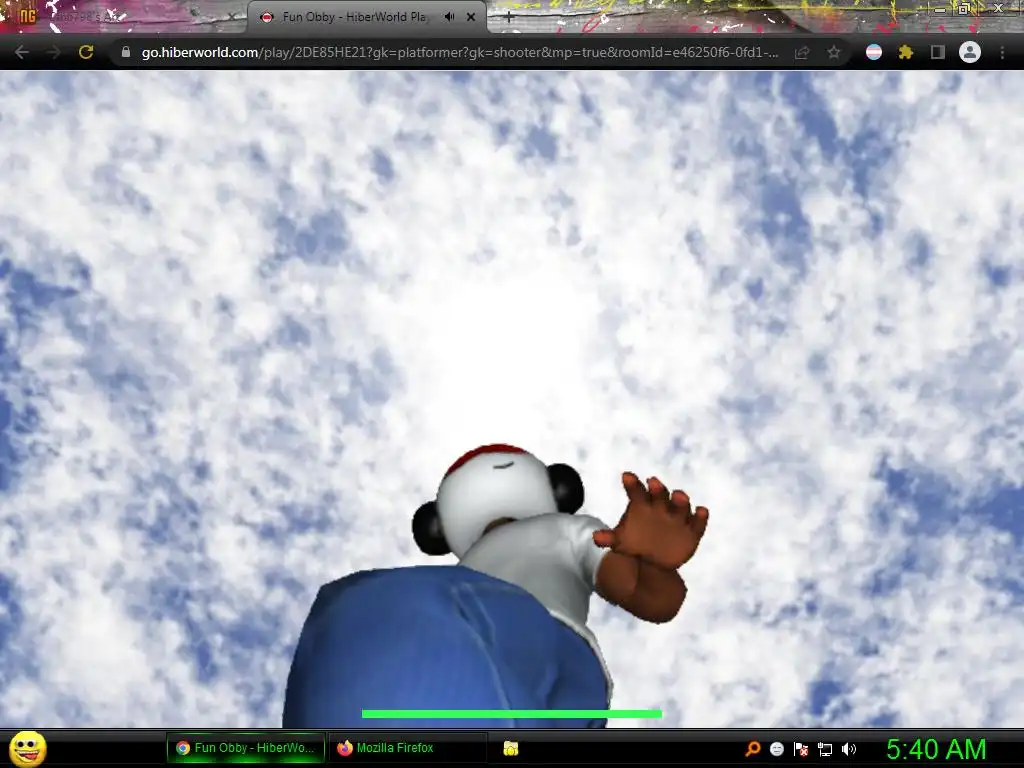Click the 5:40 AM clock
This screenshot has width=1024, height=768.
pyautogui.click(x=936, y=749)
